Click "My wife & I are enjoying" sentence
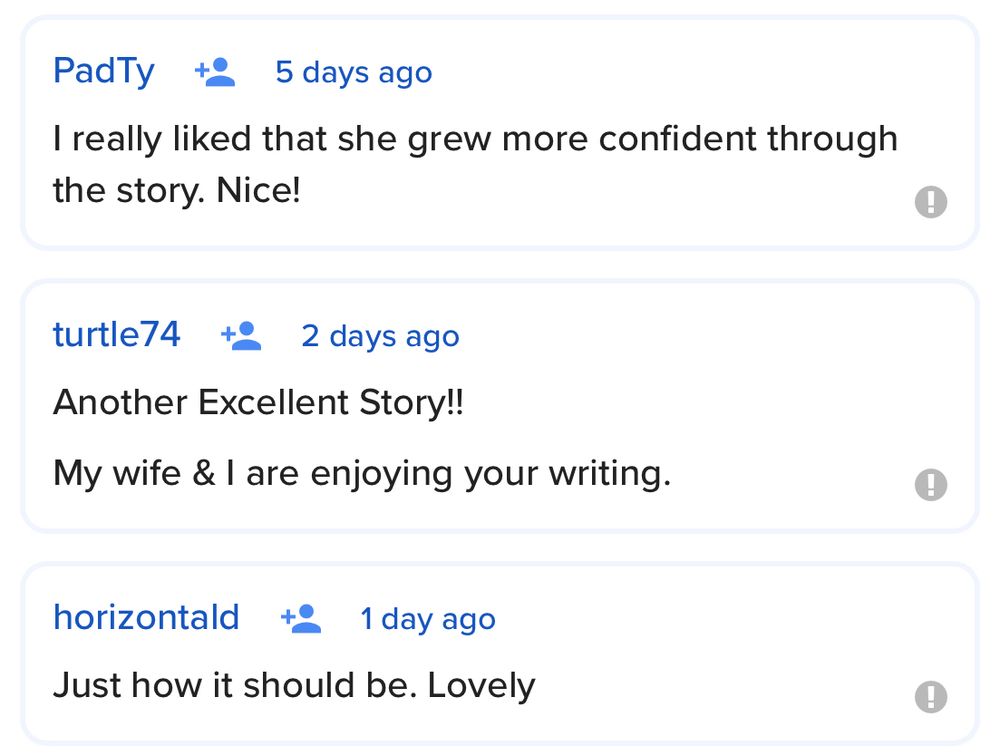The width and height of the screenshot is (1000, 754). coord(361,472)
